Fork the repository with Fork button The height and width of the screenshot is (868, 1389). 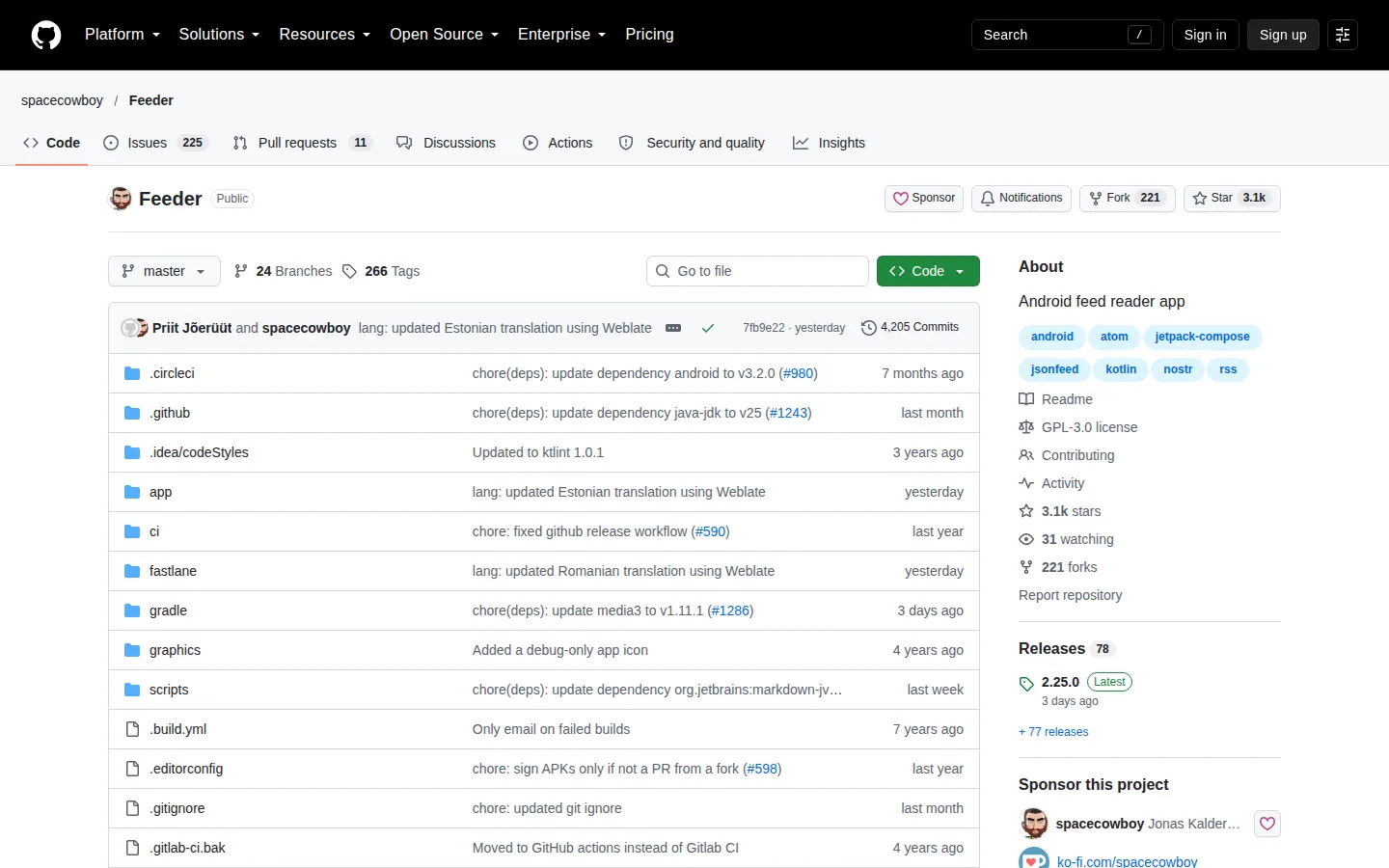point(1128,199)
